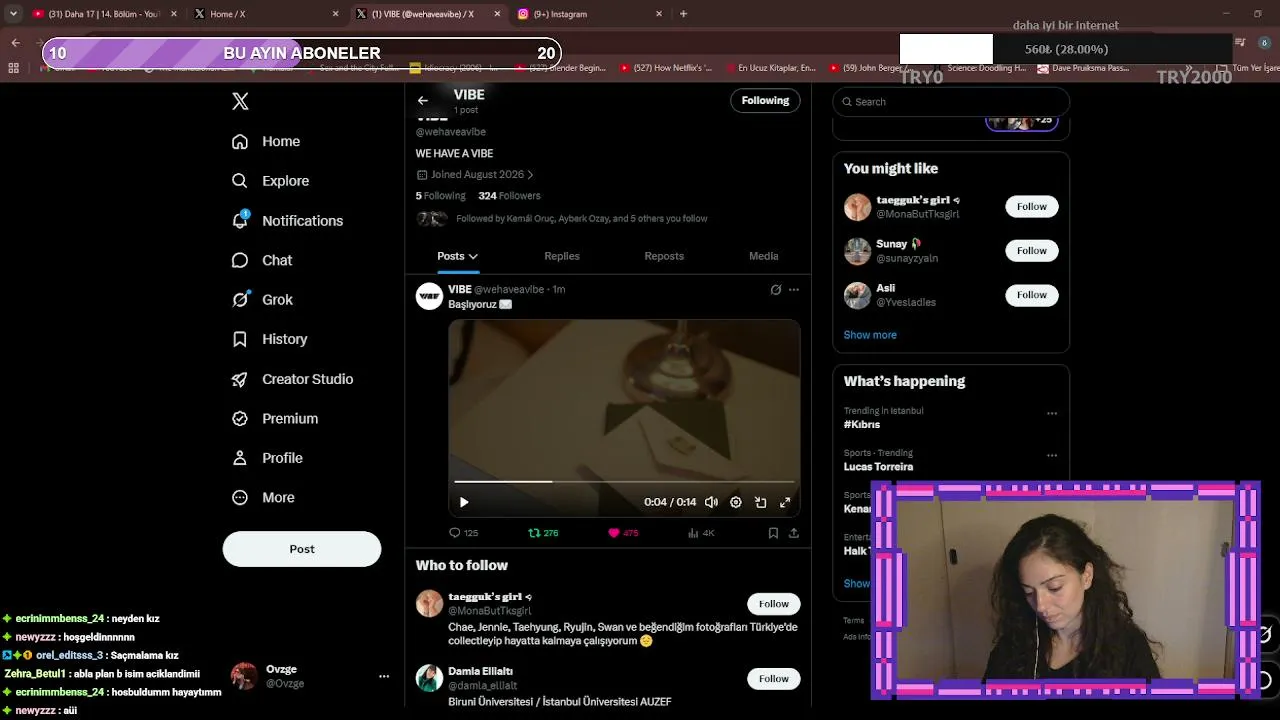1280x720 pixels.
Task: Open Lucas Torreira trending topic
Action: pyautogui.click(x=878, y=467)
